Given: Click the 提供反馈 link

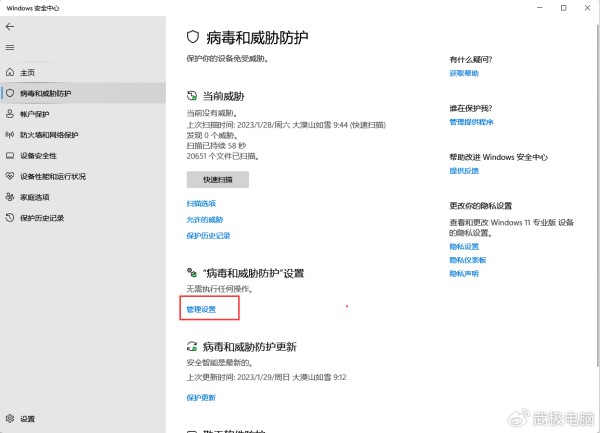Looking at the screenshot, I should [464, 171].
